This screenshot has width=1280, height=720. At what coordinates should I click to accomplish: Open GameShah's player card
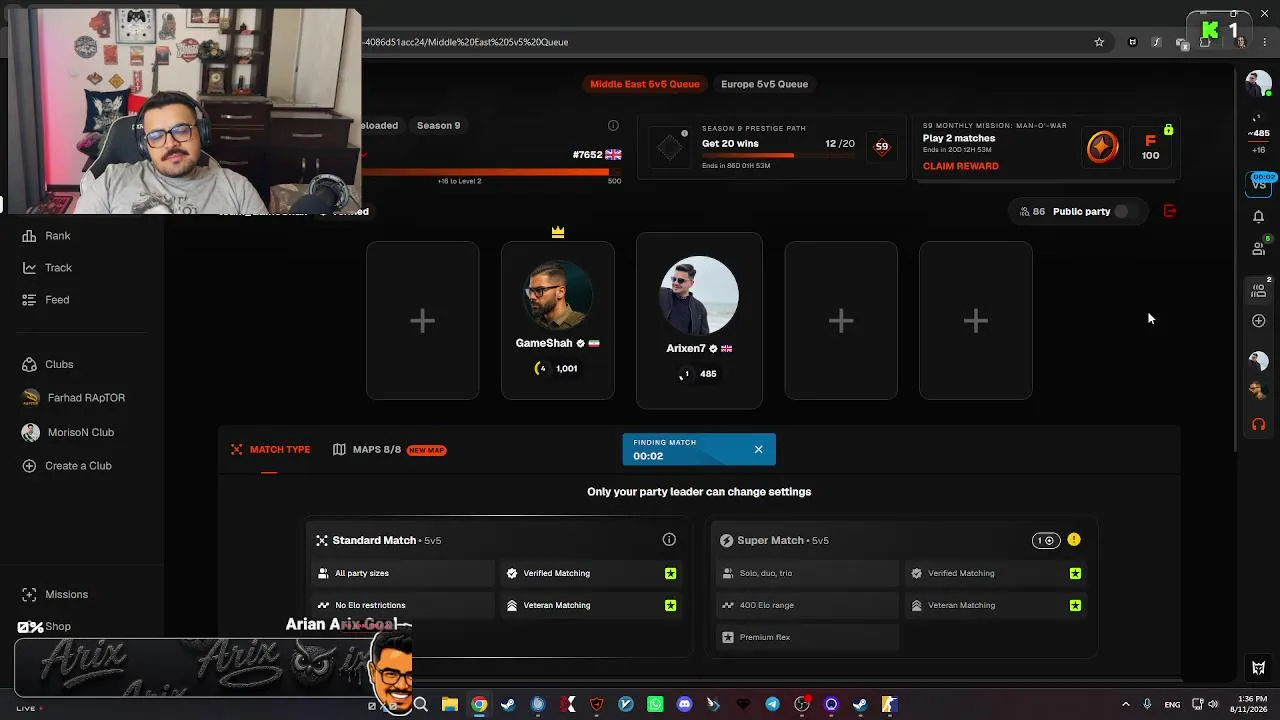(558, 320)
